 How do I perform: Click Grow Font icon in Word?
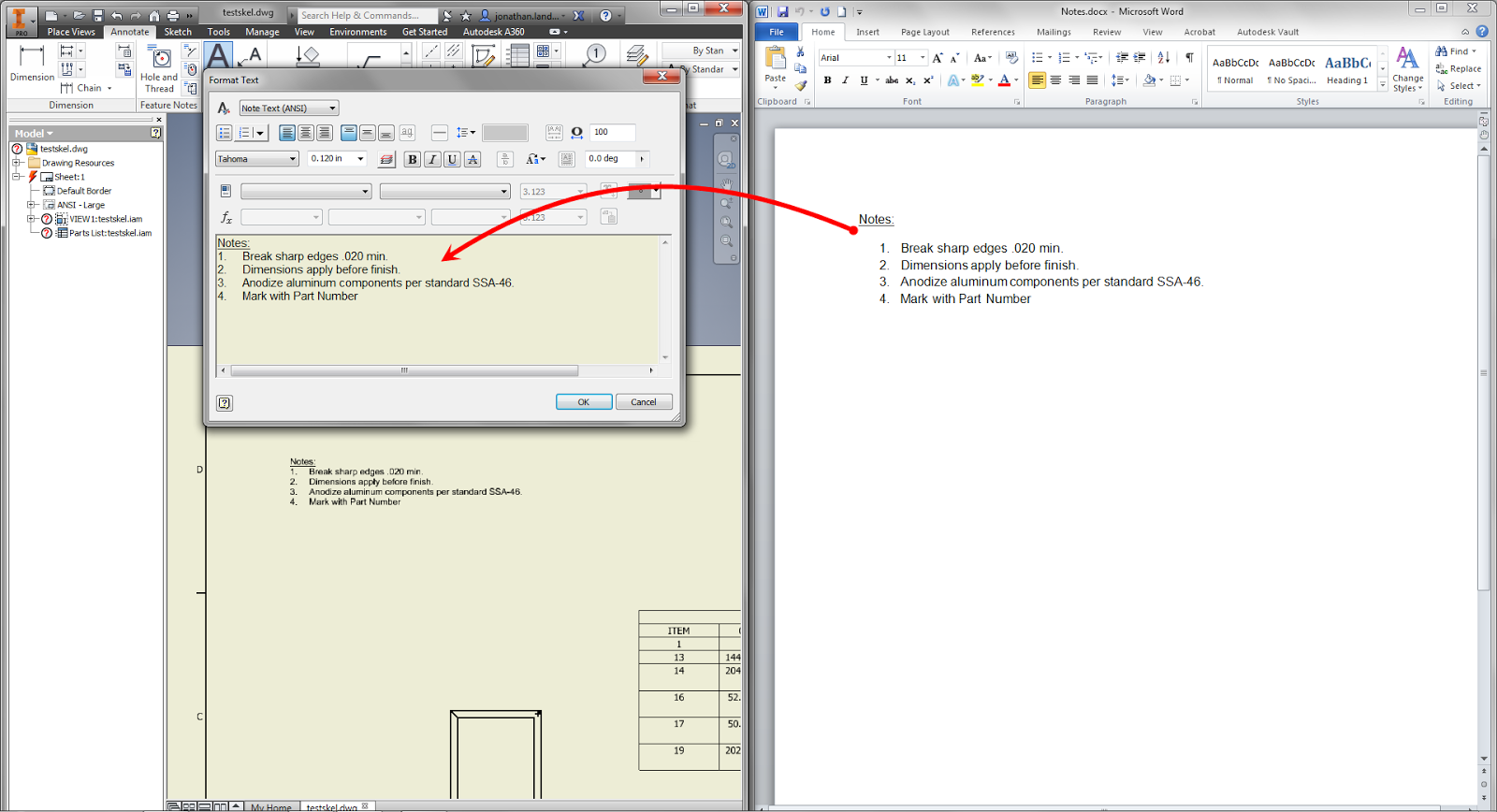(x=937, y=58)
